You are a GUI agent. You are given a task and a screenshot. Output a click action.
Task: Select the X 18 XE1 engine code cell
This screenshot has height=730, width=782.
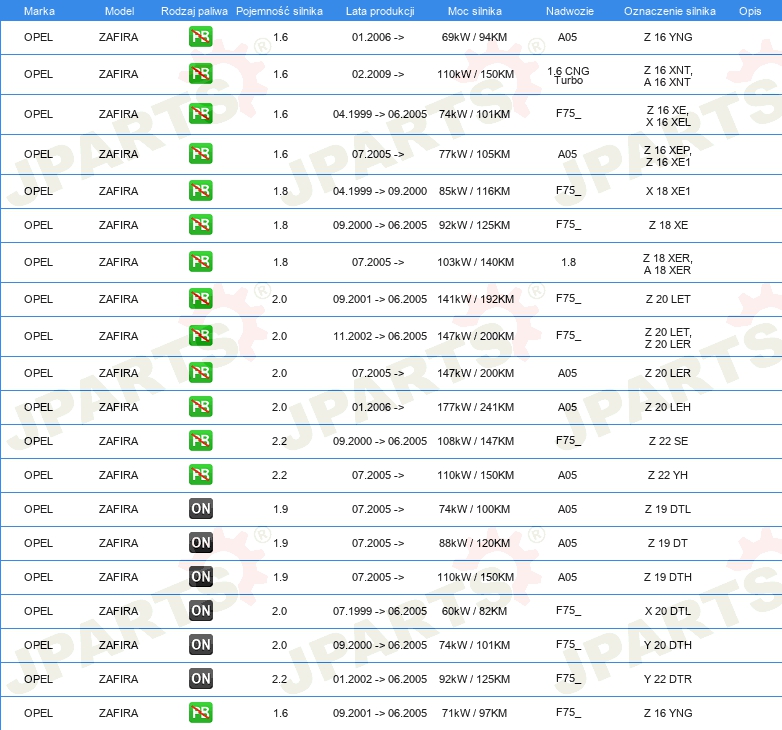(668, 191)
